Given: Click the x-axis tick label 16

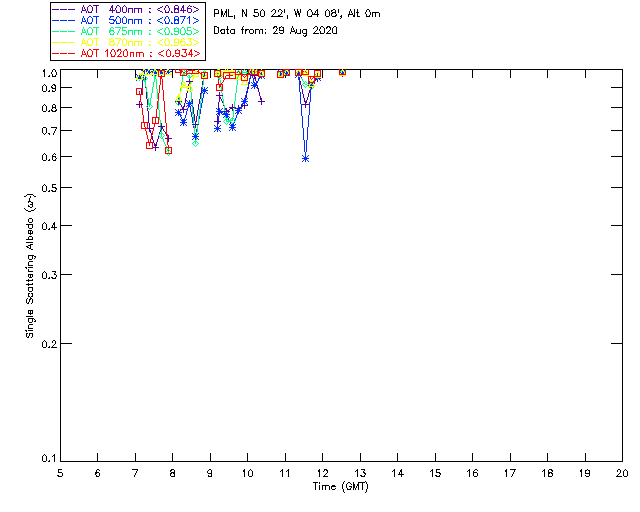Looking at the screenshot, I should pos(473,473).
